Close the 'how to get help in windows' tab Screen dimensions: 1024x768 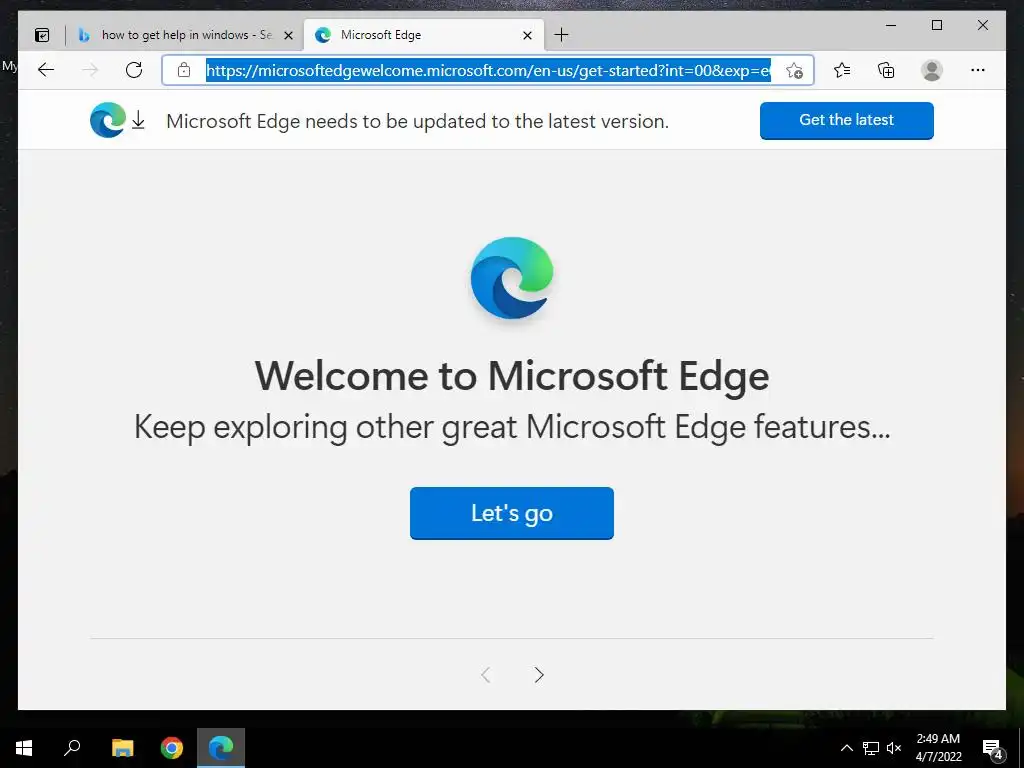(x=288, y=35)
